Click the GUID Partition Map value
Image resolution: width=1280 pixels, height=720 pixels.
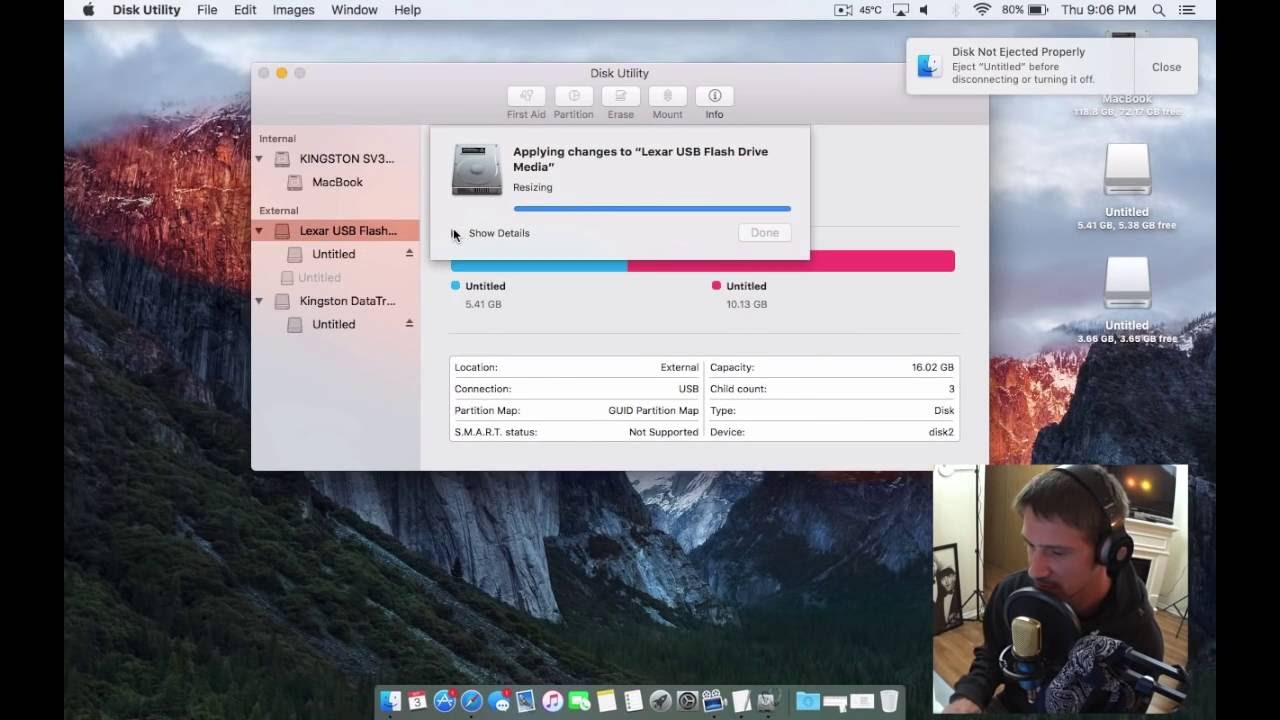click(653, 411)
